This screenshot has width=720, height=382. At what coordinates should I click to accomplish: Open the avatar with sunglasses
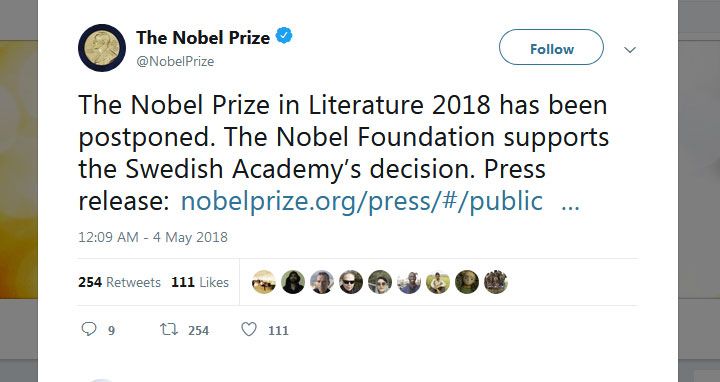351,282
